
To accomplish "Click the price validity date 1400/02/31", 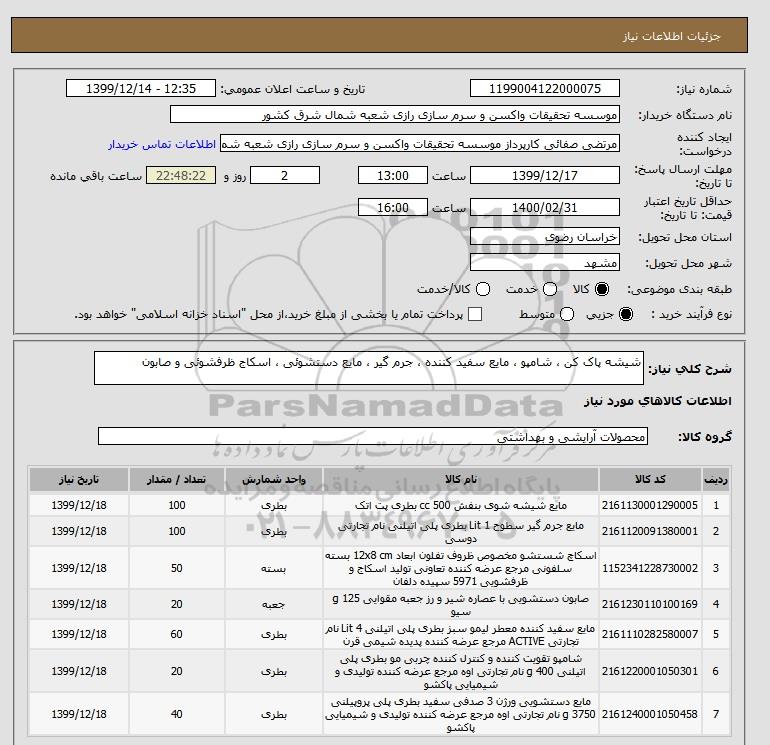I will [x=545, y=207].
